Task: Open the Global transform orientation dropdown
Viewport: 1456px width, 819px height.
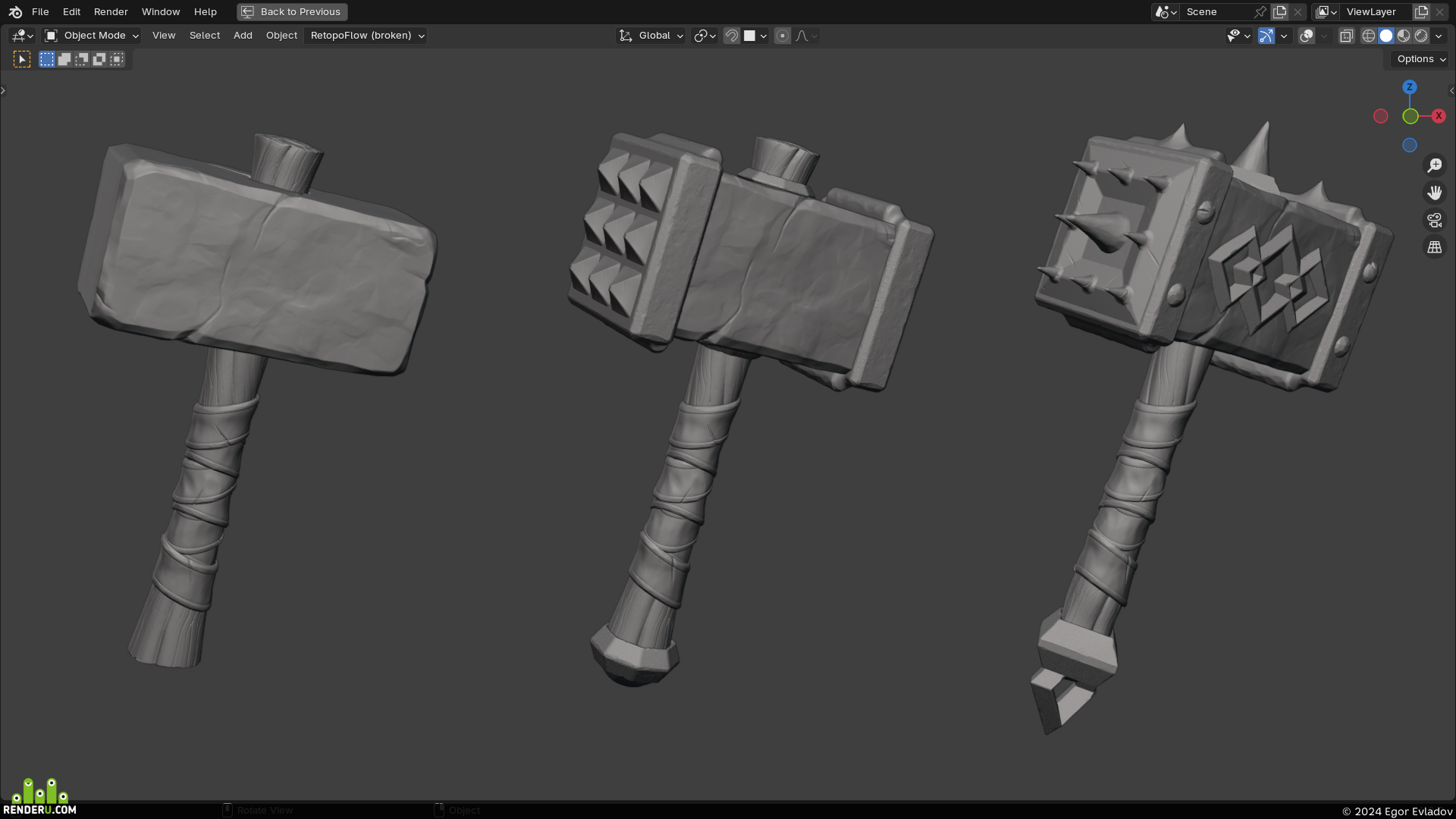Action: pyautogui.click(x=651, y=36)
